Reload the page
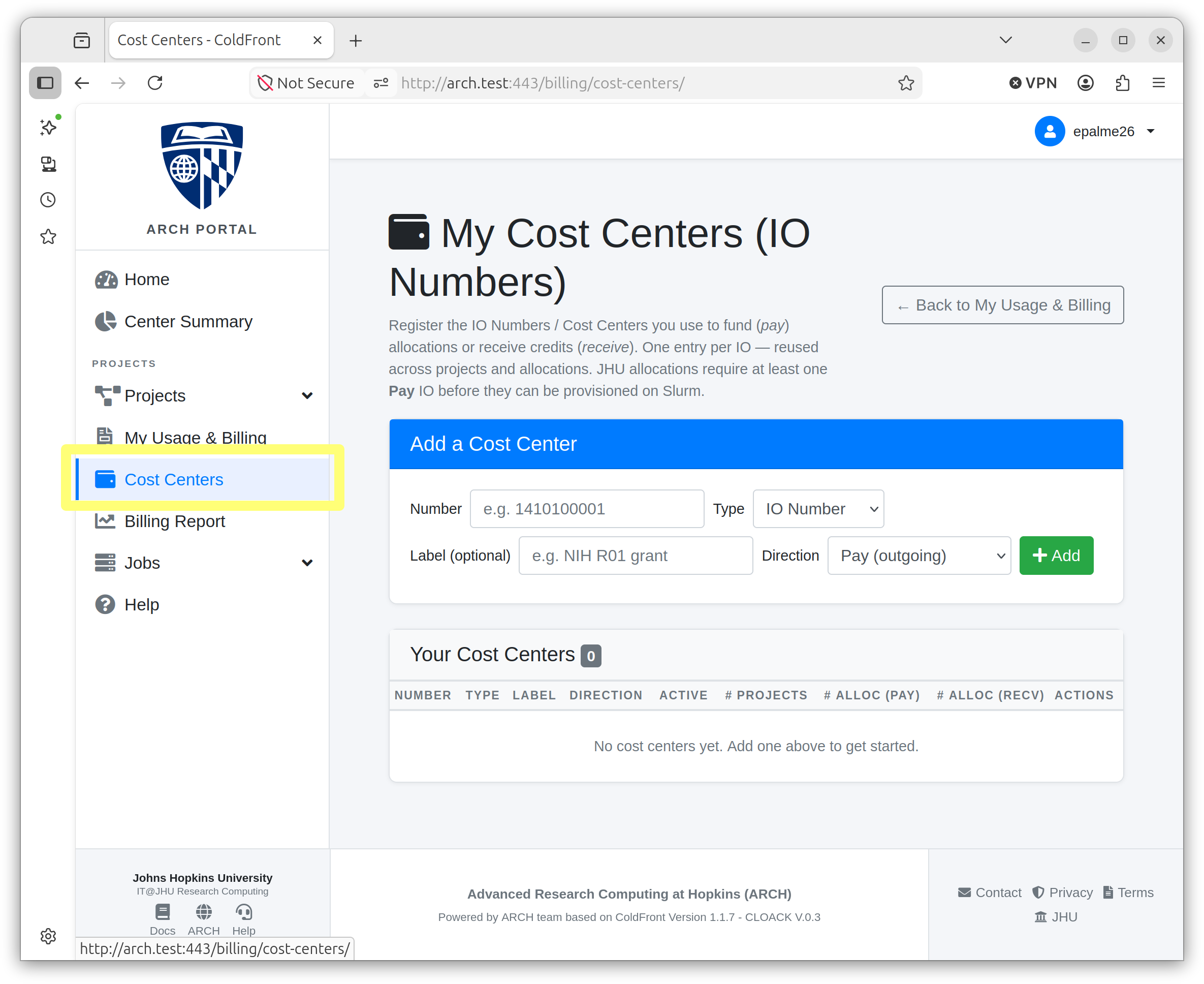The height and width of the screenshot is (984, 1204). pos(155,83)
